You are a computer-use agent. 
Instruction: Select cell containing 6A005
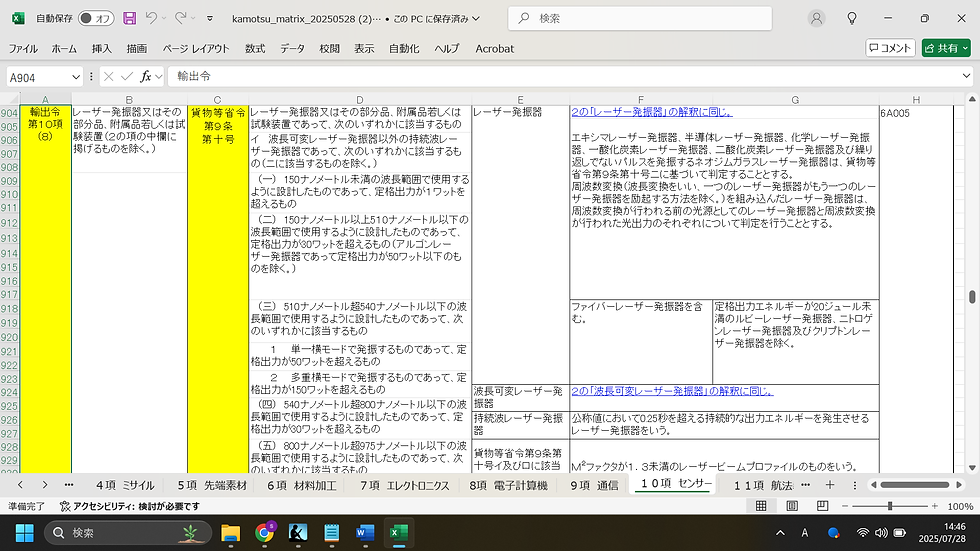point(916,113)
